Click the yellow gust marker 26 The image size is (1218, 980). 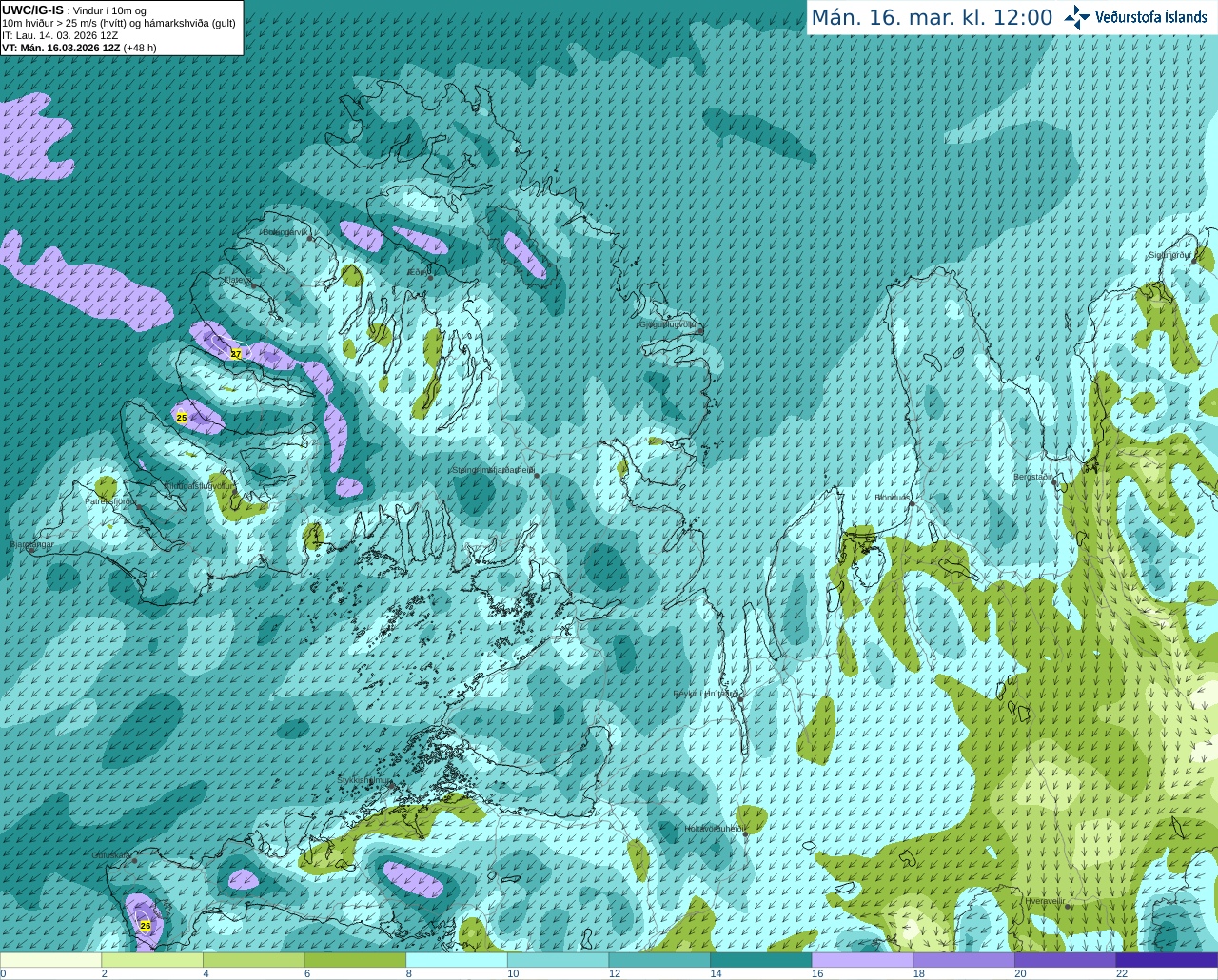coord(146,926)
